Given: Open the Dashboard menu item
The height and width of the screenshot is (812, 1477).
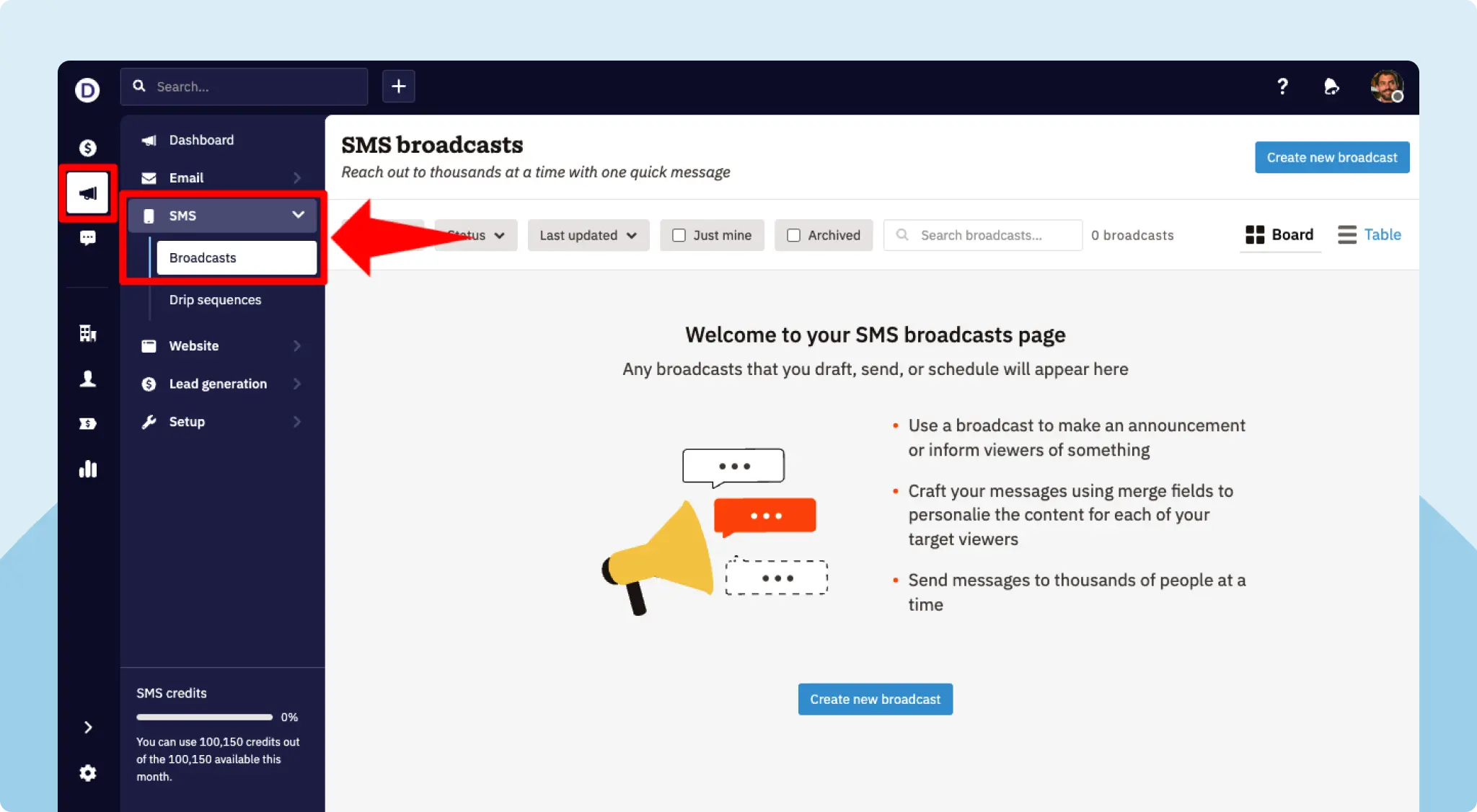Looking at the screenshot, I should point(201,140).
